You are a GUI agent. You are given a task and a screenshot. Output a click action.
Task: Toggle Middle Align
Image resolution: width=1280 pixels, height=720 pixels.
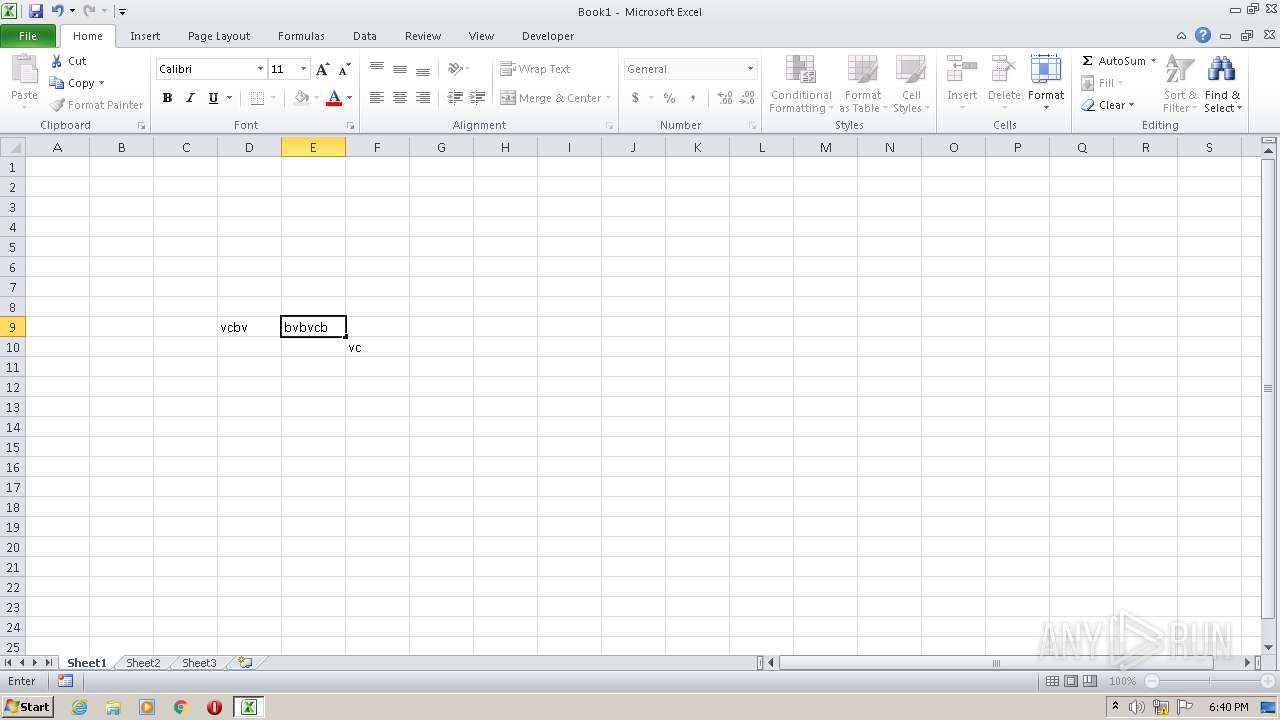pyautogui.click(x=400, y=69)
